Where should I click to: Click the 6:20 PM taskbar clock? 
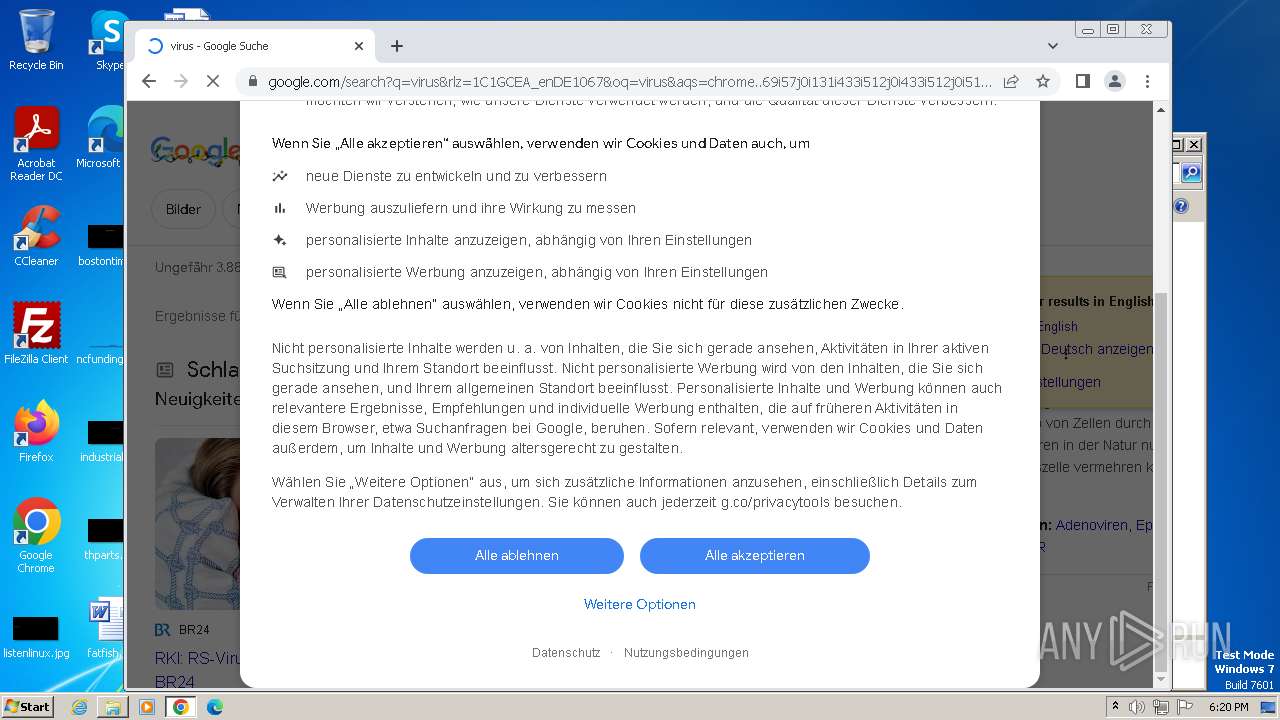pos(1229,707)
